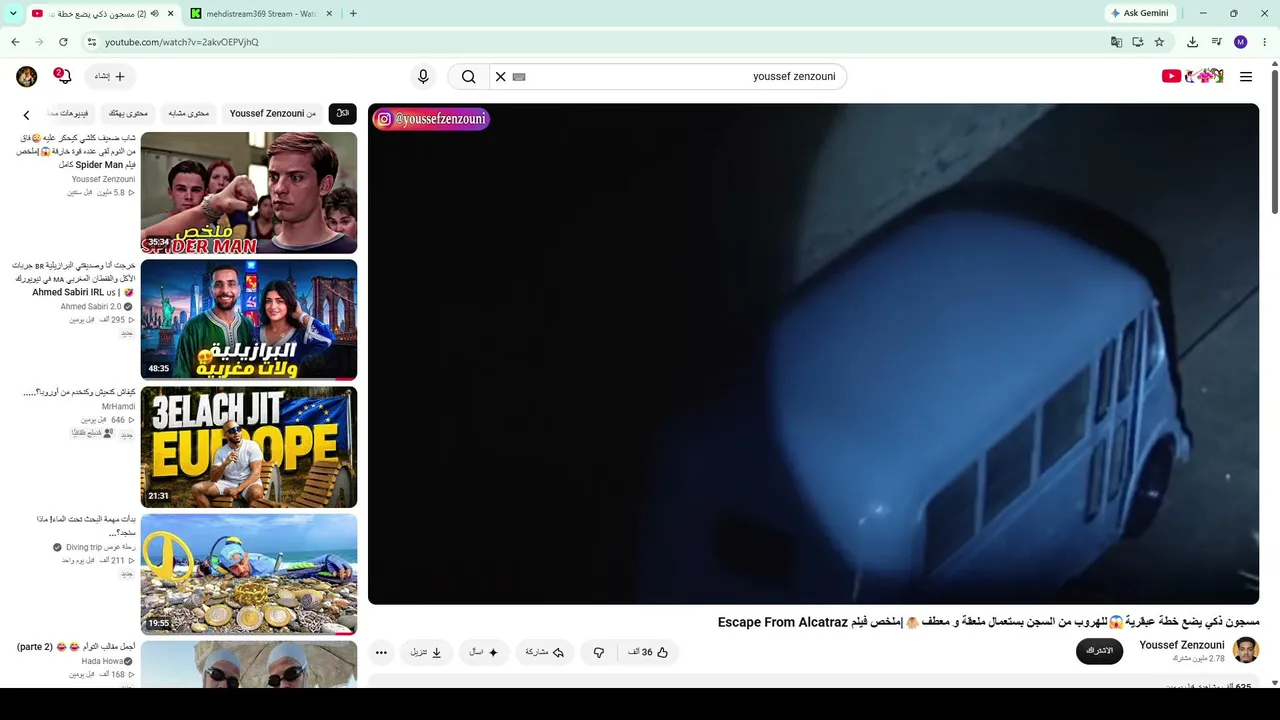Viewport: 1280px width, 720px height.
Task: Open the Youssef Zenzouni channel name link
Action: pyautogui.click(x=1182, y=645)
